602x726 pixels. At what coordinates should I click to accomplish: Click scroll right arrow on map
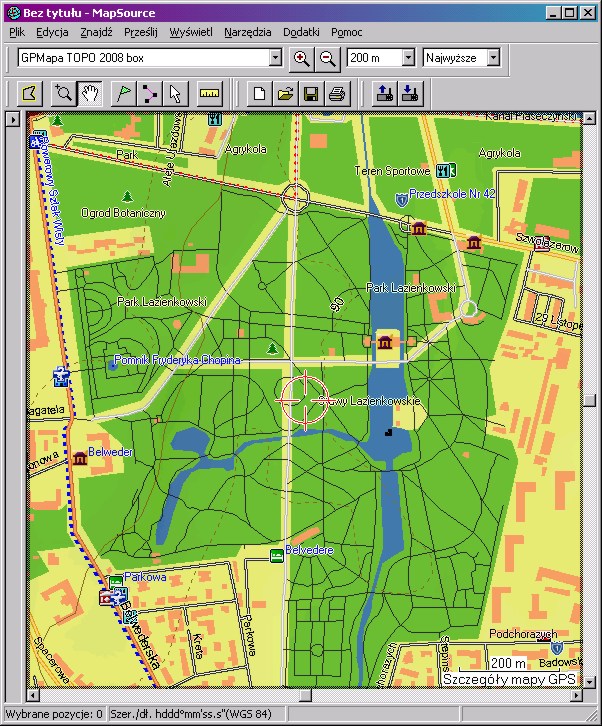(x=577, y=695)
